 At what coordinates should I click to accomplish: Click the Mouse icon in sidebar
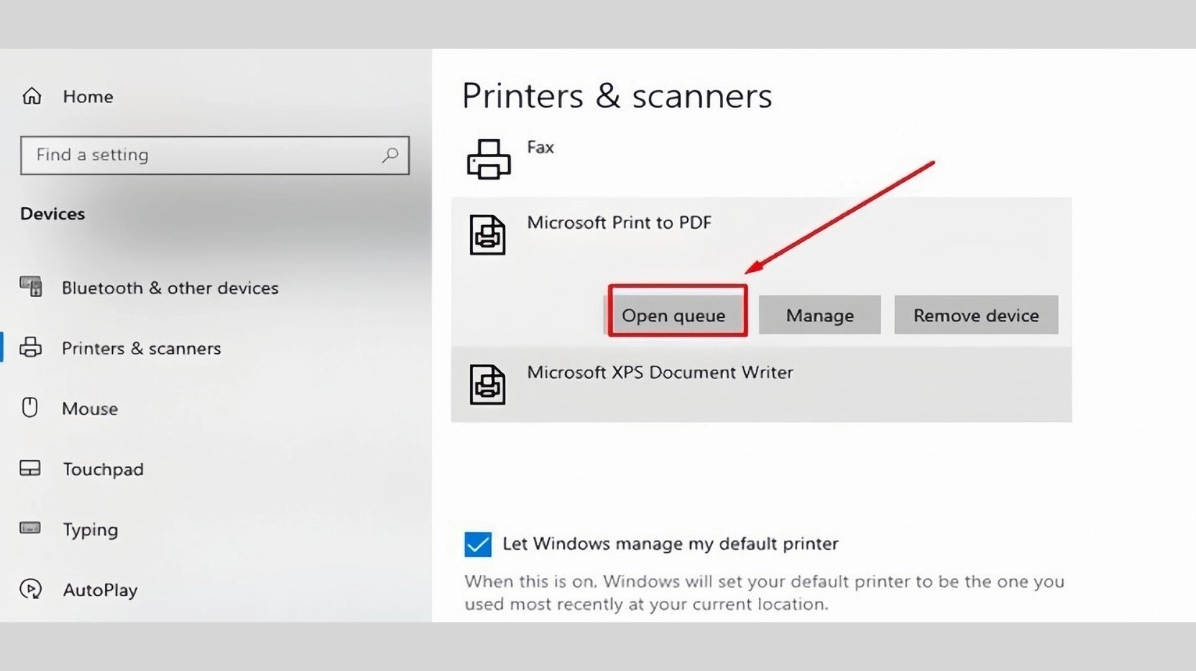click(x=30, y=407)
